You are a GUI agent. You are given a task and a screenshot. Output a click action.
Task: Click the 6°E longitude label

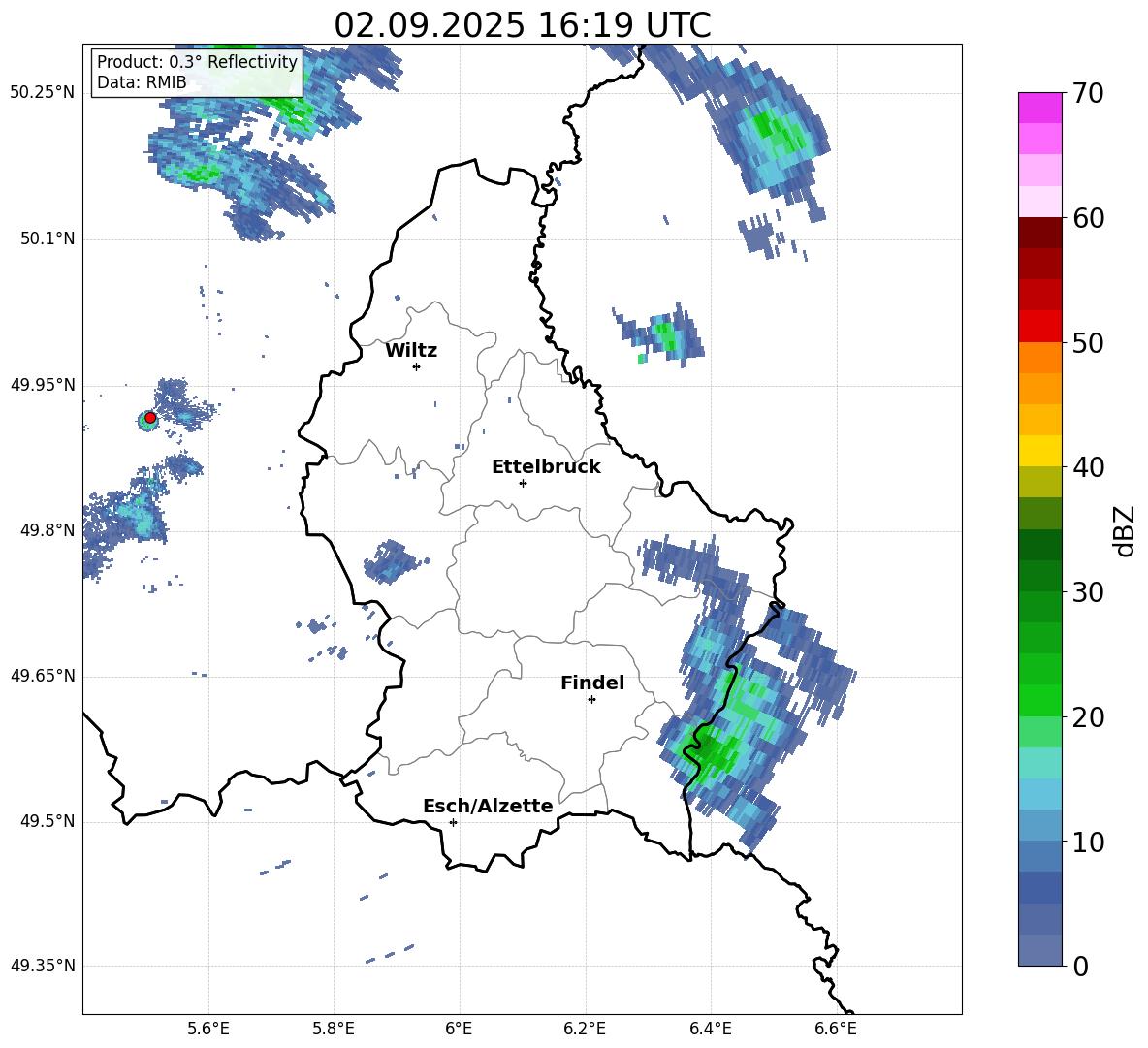459,1029
